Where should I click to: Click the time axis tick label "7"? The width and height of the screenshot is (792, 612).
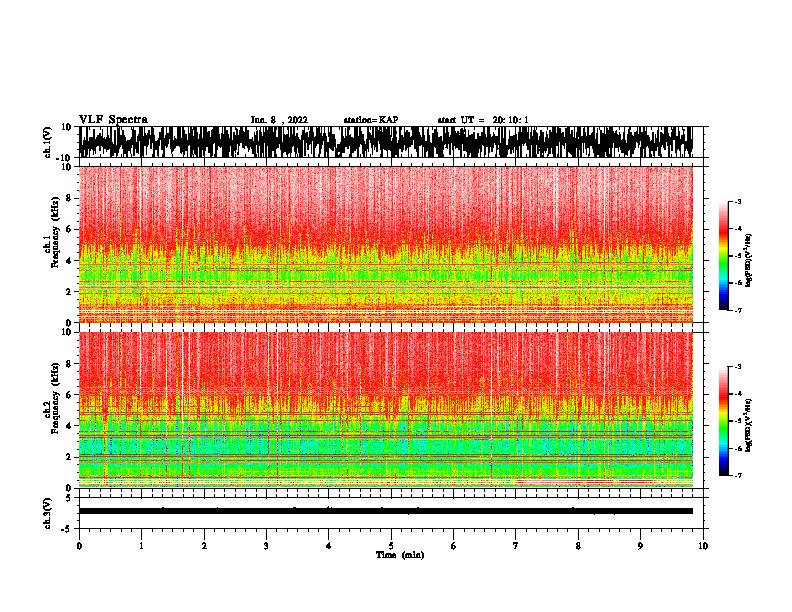(516, 546)
